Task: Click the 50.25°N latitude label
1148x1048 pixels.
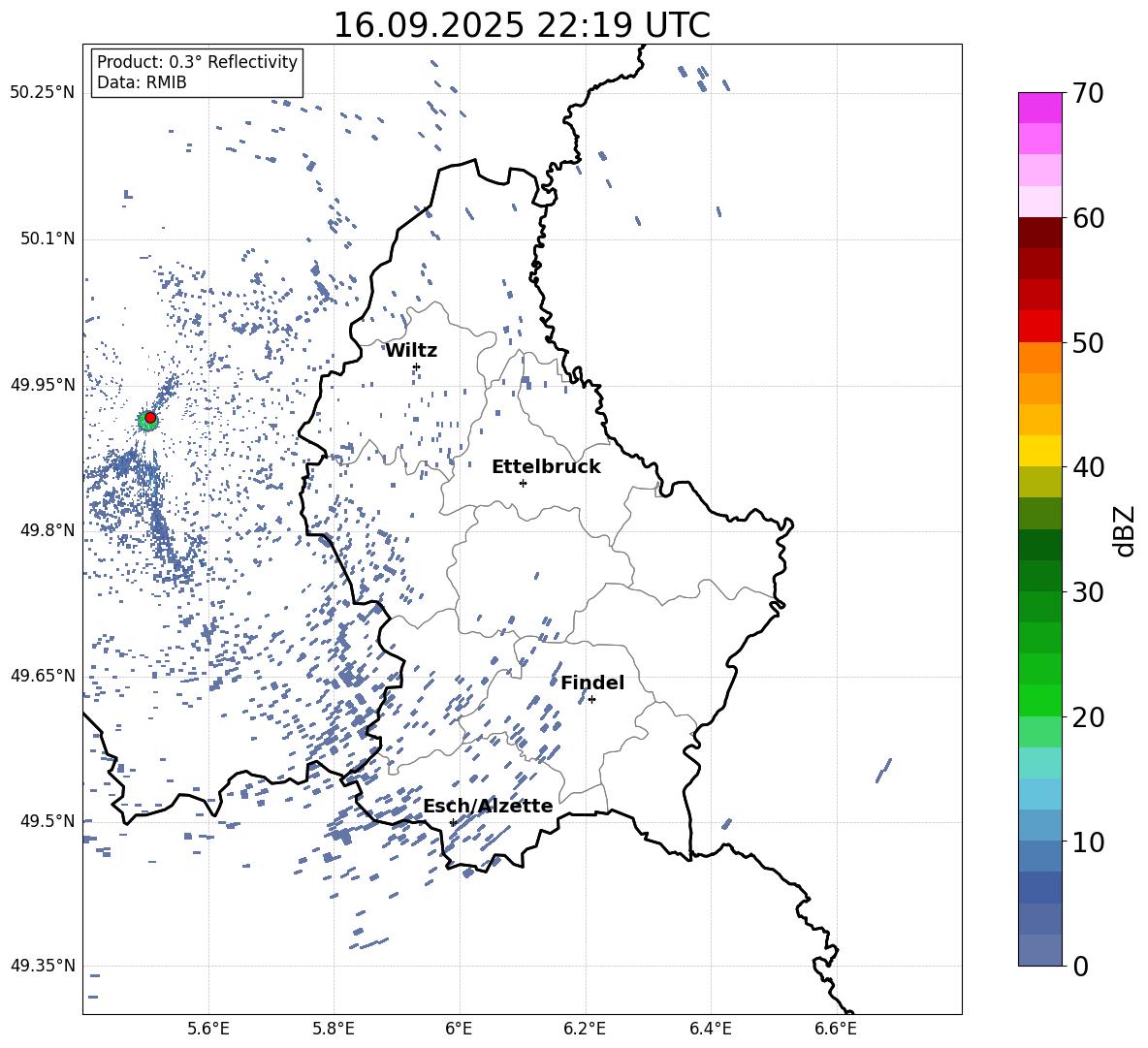Action: click(x=43, y=93)
